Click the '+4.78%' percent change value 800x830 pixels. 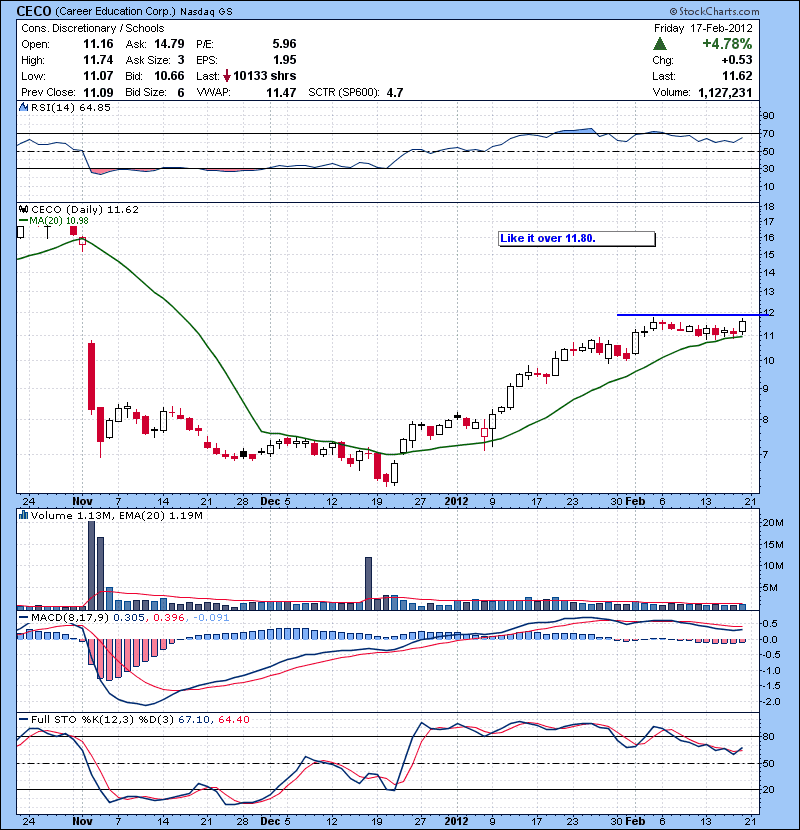pos(727,44)
